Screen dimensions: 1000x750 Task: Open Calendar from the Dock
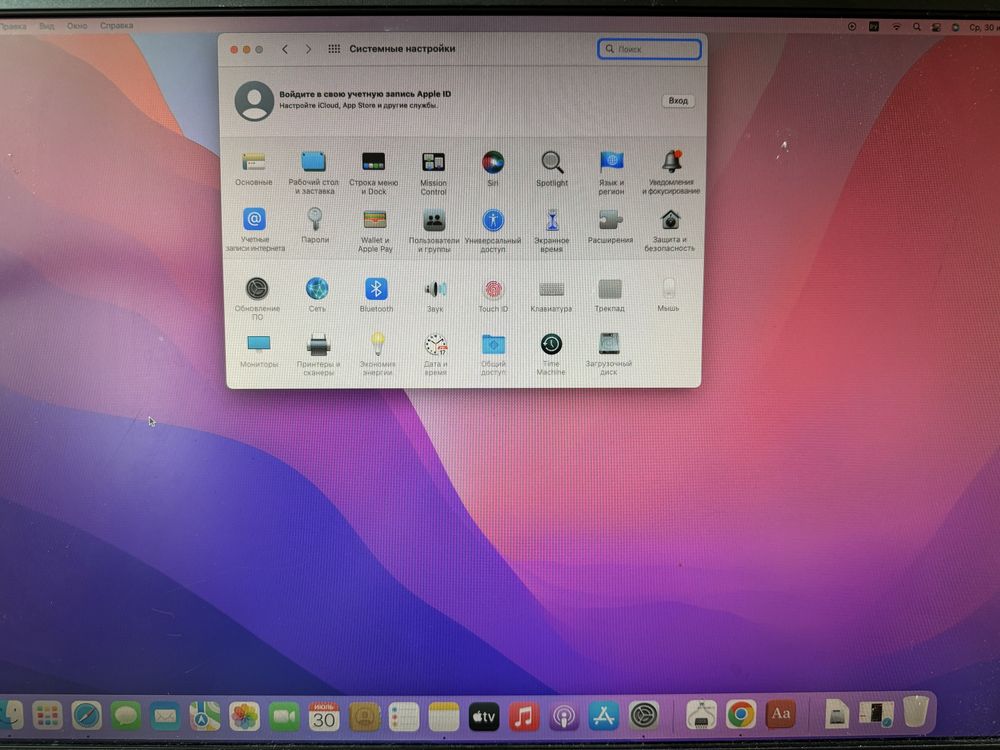324,716
